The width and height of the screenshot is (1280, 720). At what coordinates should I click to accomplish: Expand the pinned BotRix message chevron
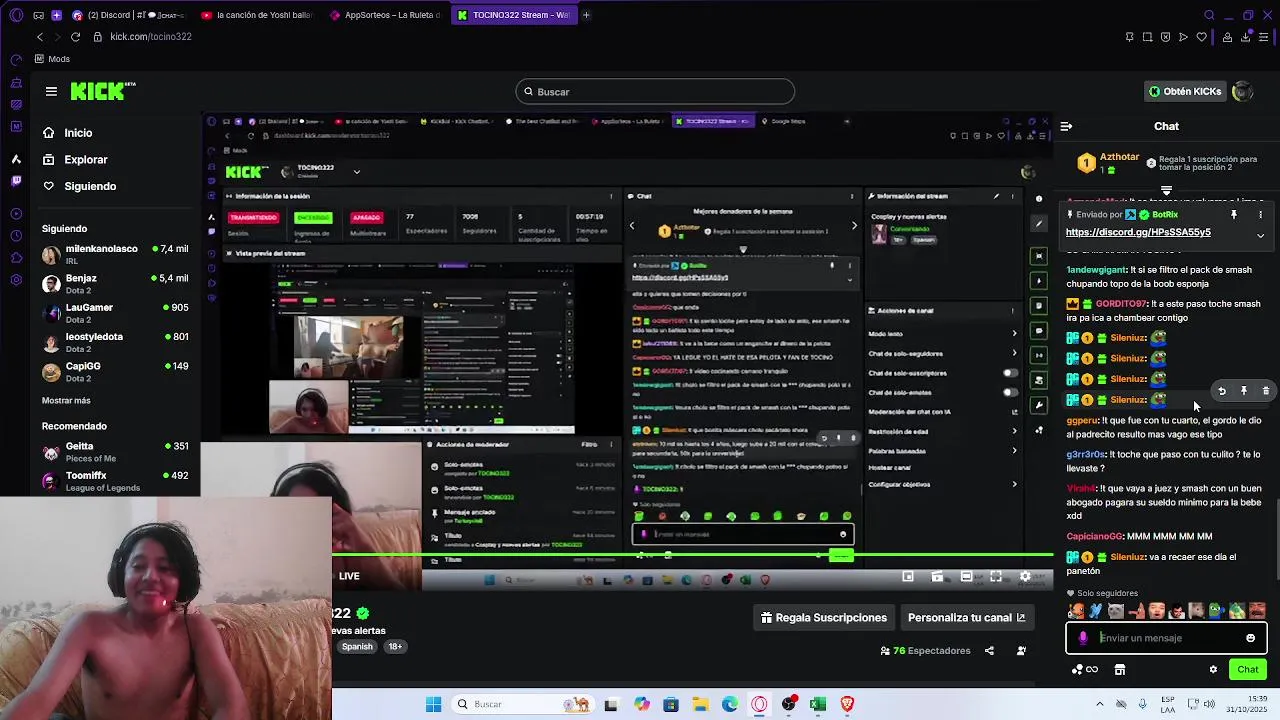point(1260,236)
